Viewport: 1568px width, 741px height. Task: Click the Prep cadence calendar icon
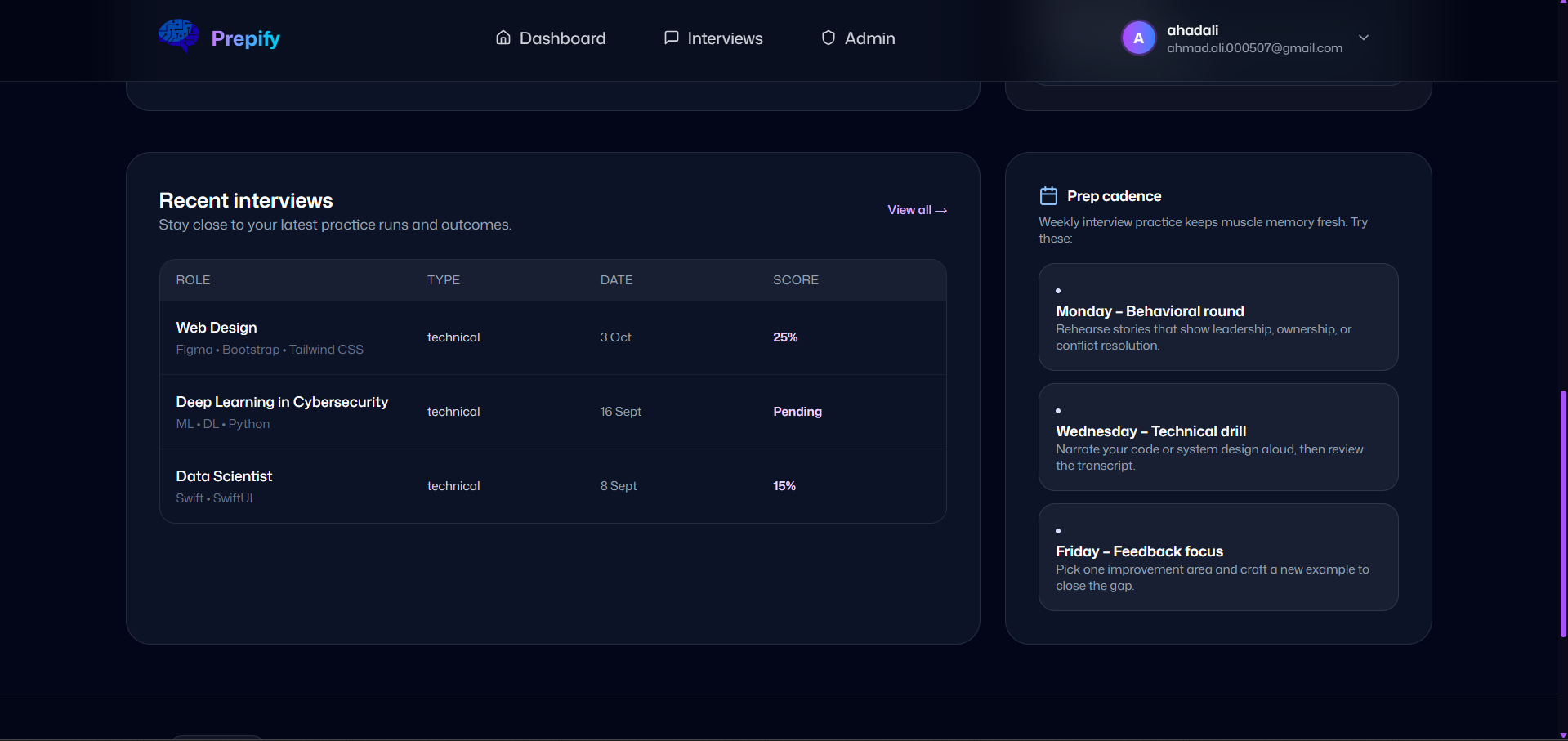pos(1048,195)
